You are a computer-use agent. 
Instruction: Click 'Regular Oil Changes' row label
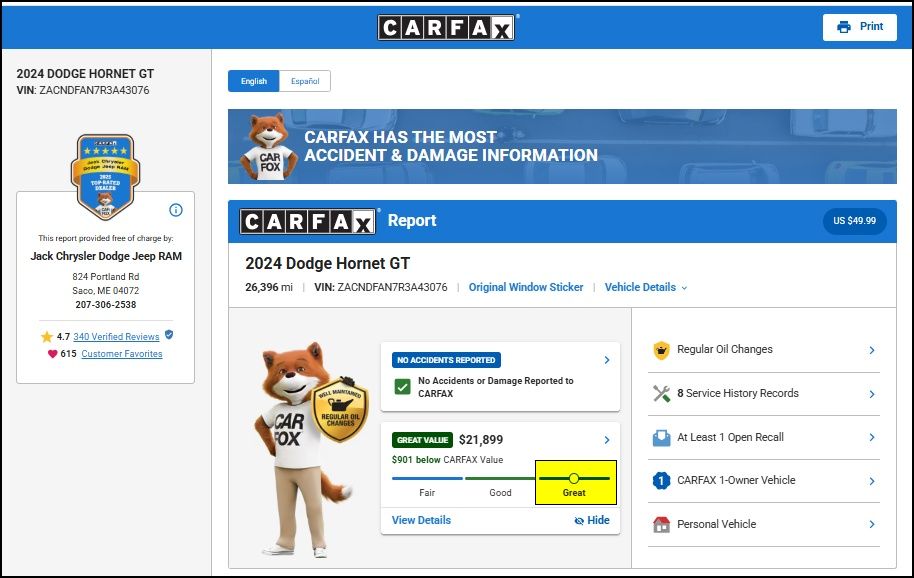tap(725, 350)
